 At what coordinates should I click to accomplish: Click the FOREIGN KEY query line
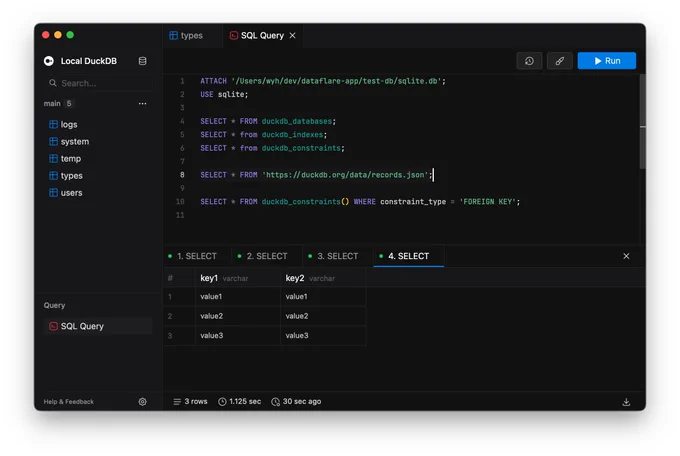click(x=360, y=202)
